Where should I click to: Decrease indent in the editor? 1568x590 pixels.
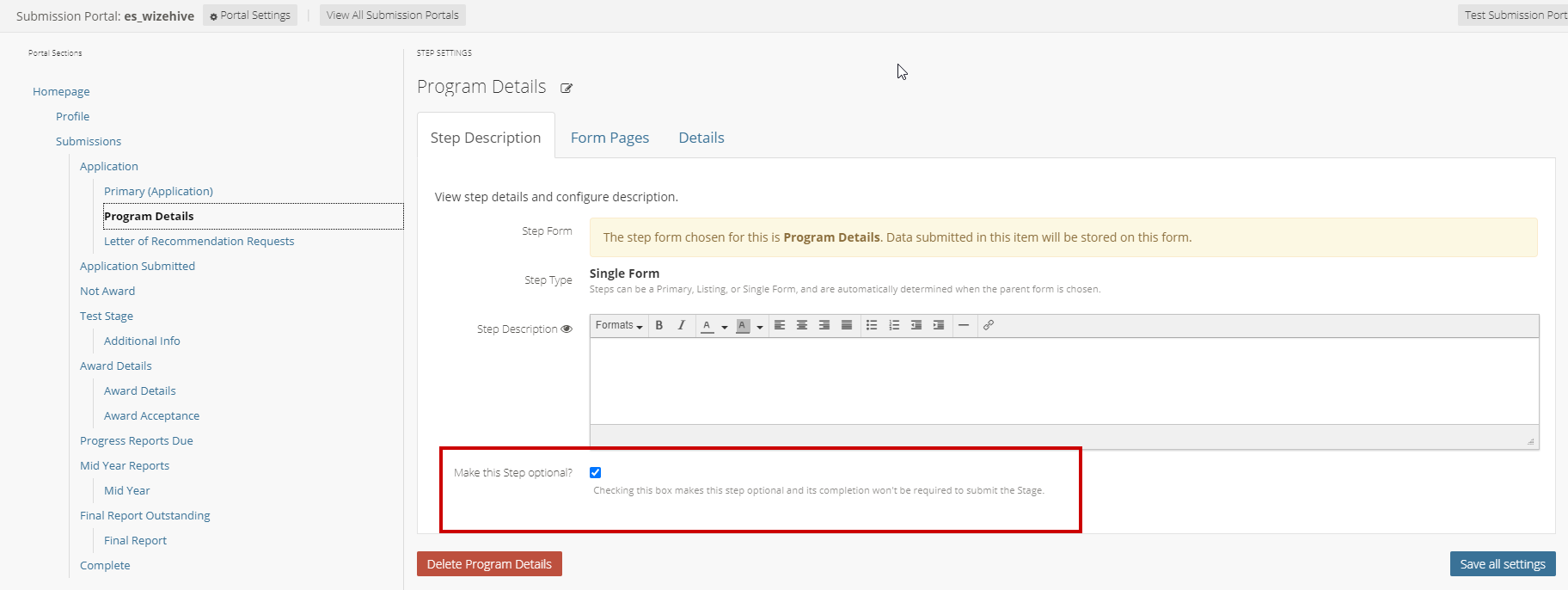pos(916,325)
